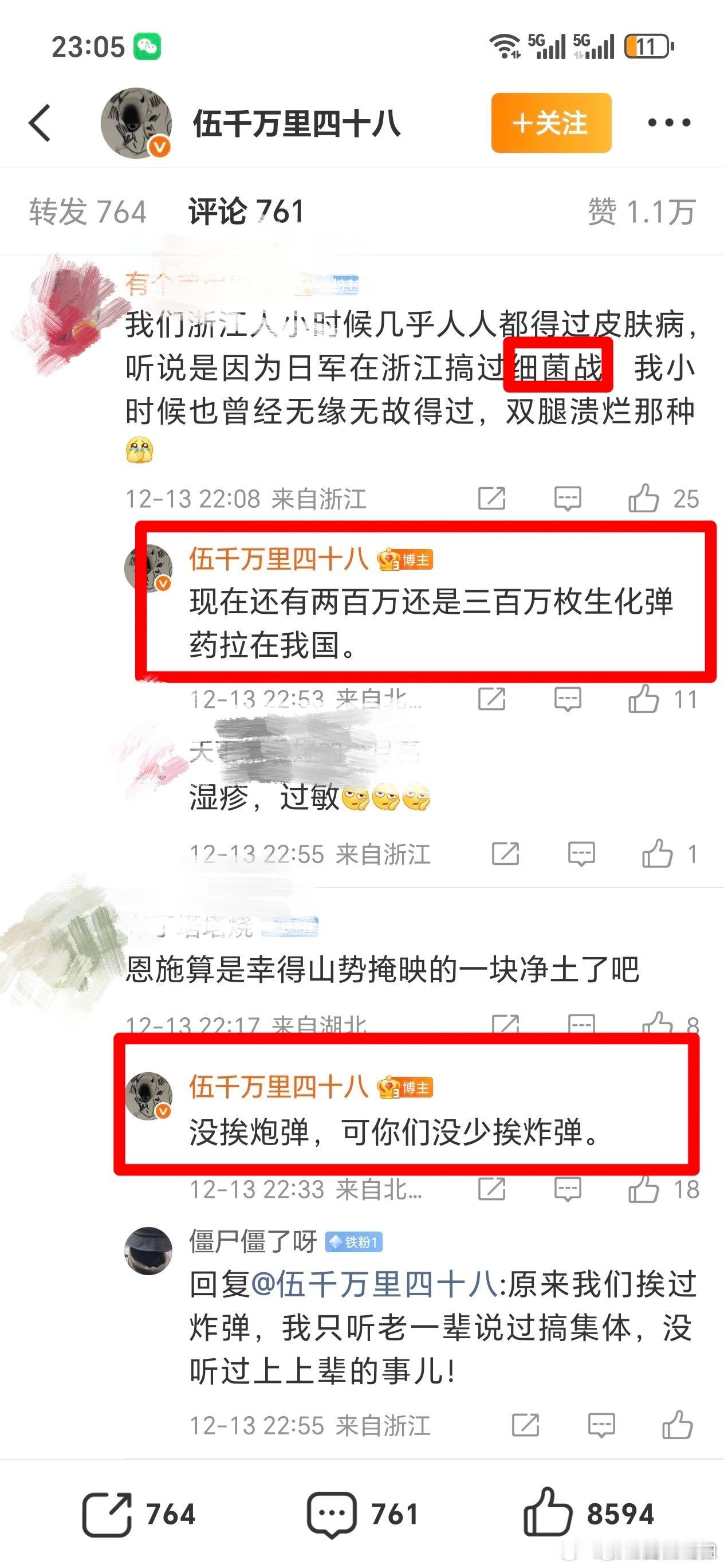724x1568 pixels.
Task: Open 僵尸僵了呀 commenter's avatar
Action: 149,1251
